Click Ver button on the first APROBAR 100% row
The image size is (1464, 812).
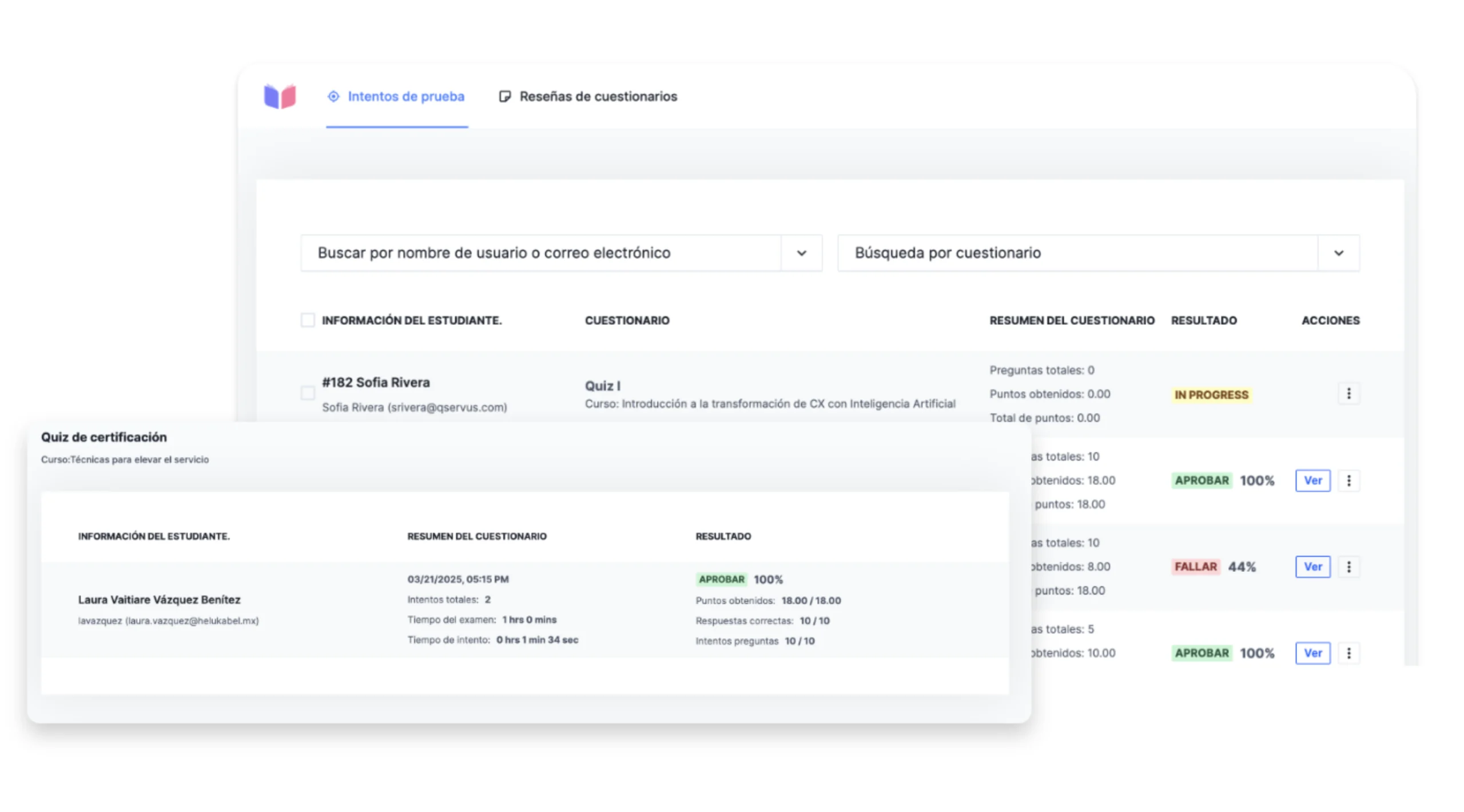(1312, 480)
